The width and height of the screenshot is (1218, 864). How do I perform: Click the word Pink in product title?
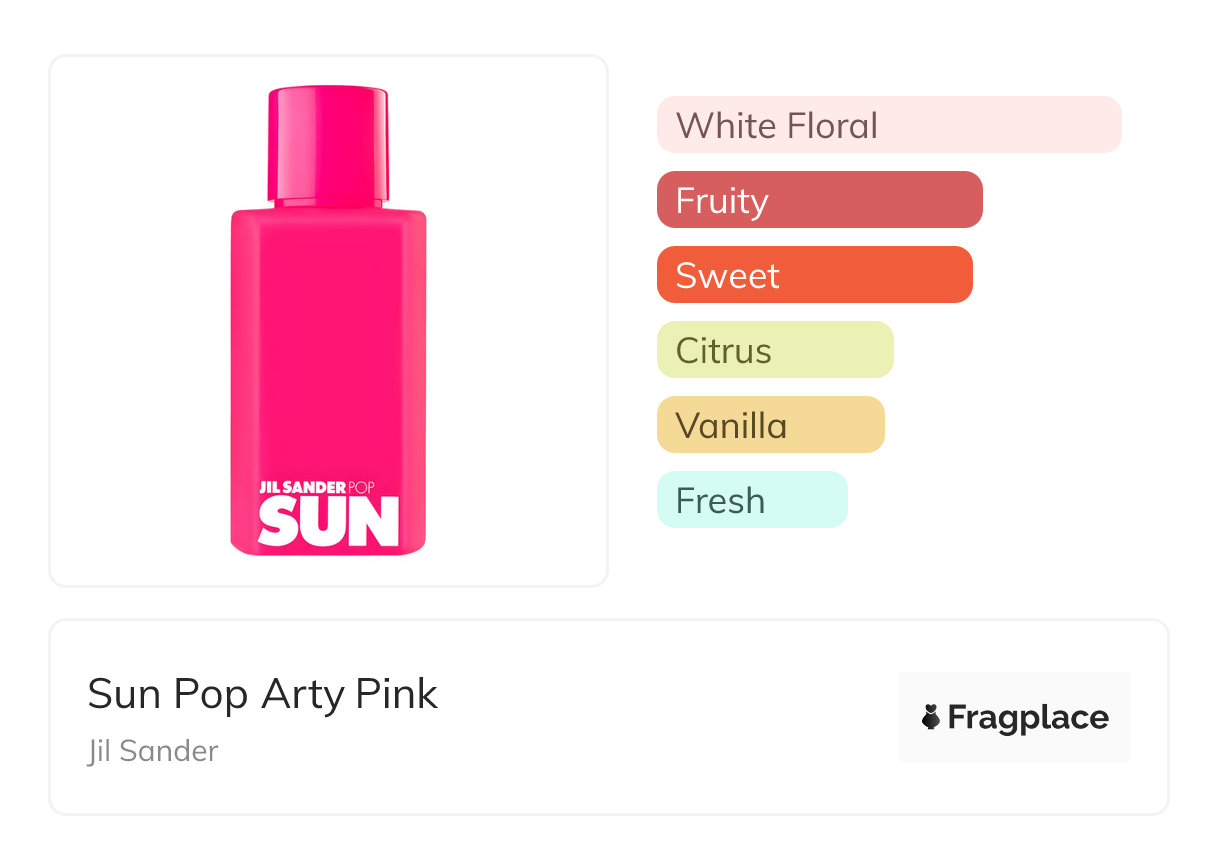coord(397,693)
